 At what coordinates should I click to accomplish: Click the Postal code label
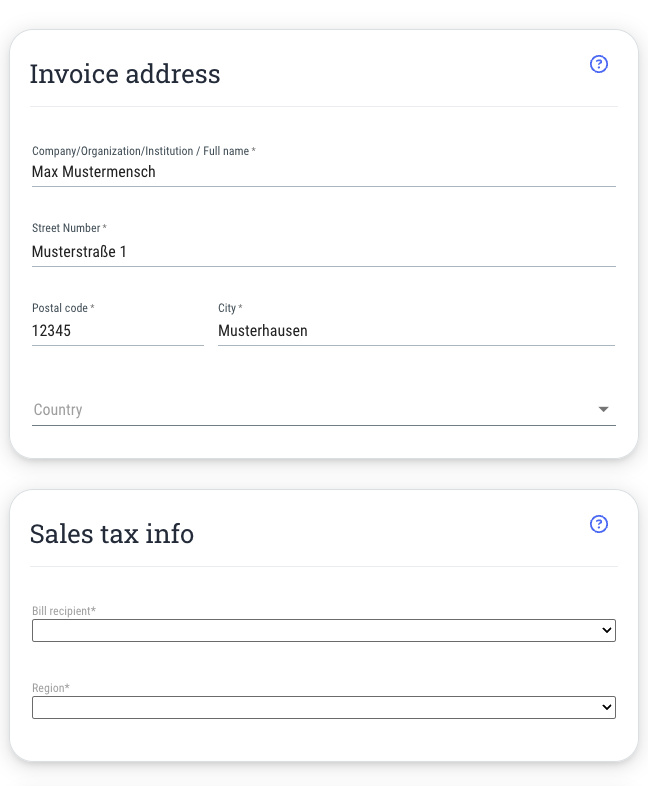pyautogui.click(x=62, y=308)
